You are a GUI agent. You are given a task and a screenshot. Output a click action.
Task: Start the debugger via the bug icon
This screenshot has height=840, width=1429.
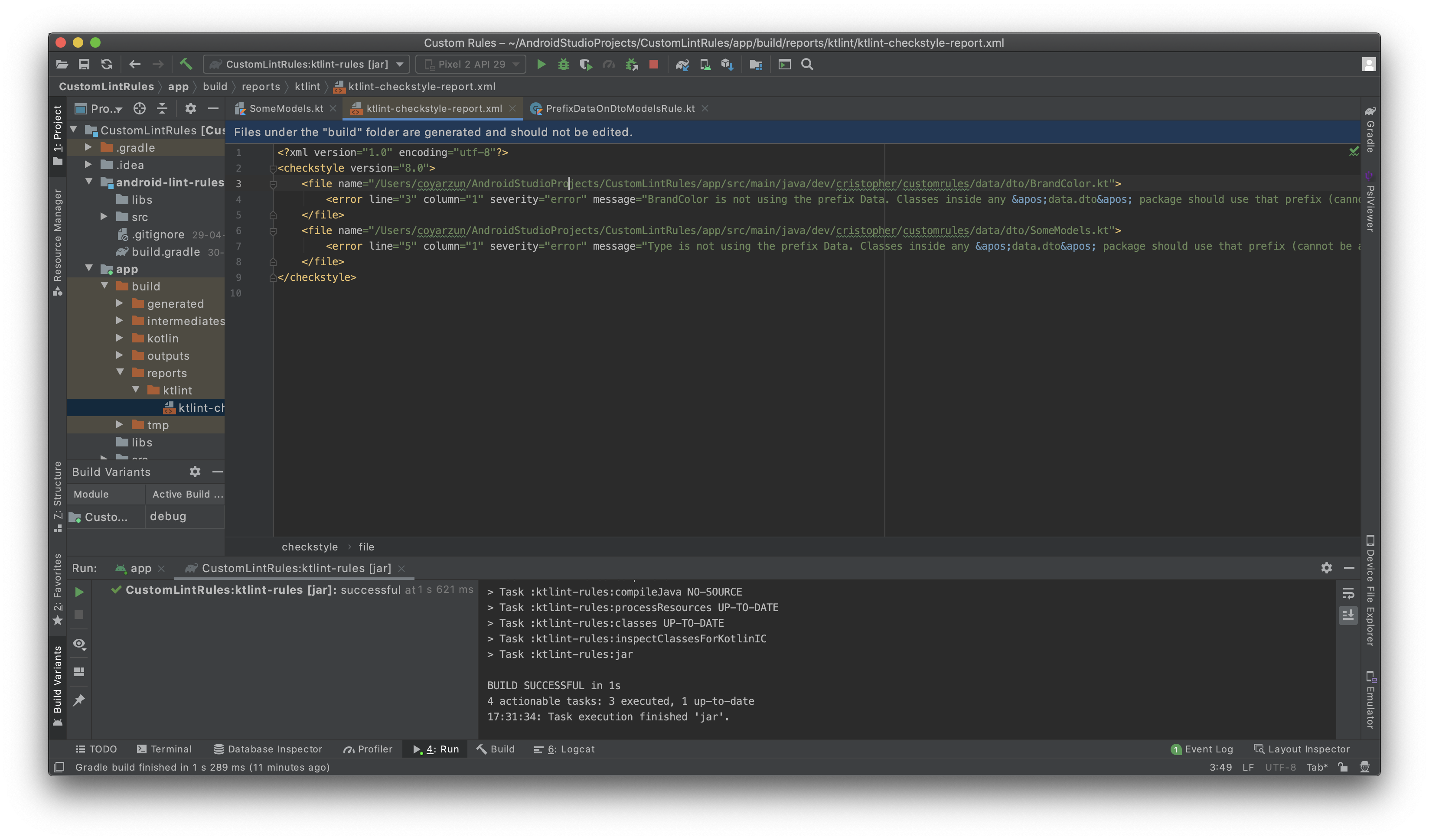[x=563, y=64]
